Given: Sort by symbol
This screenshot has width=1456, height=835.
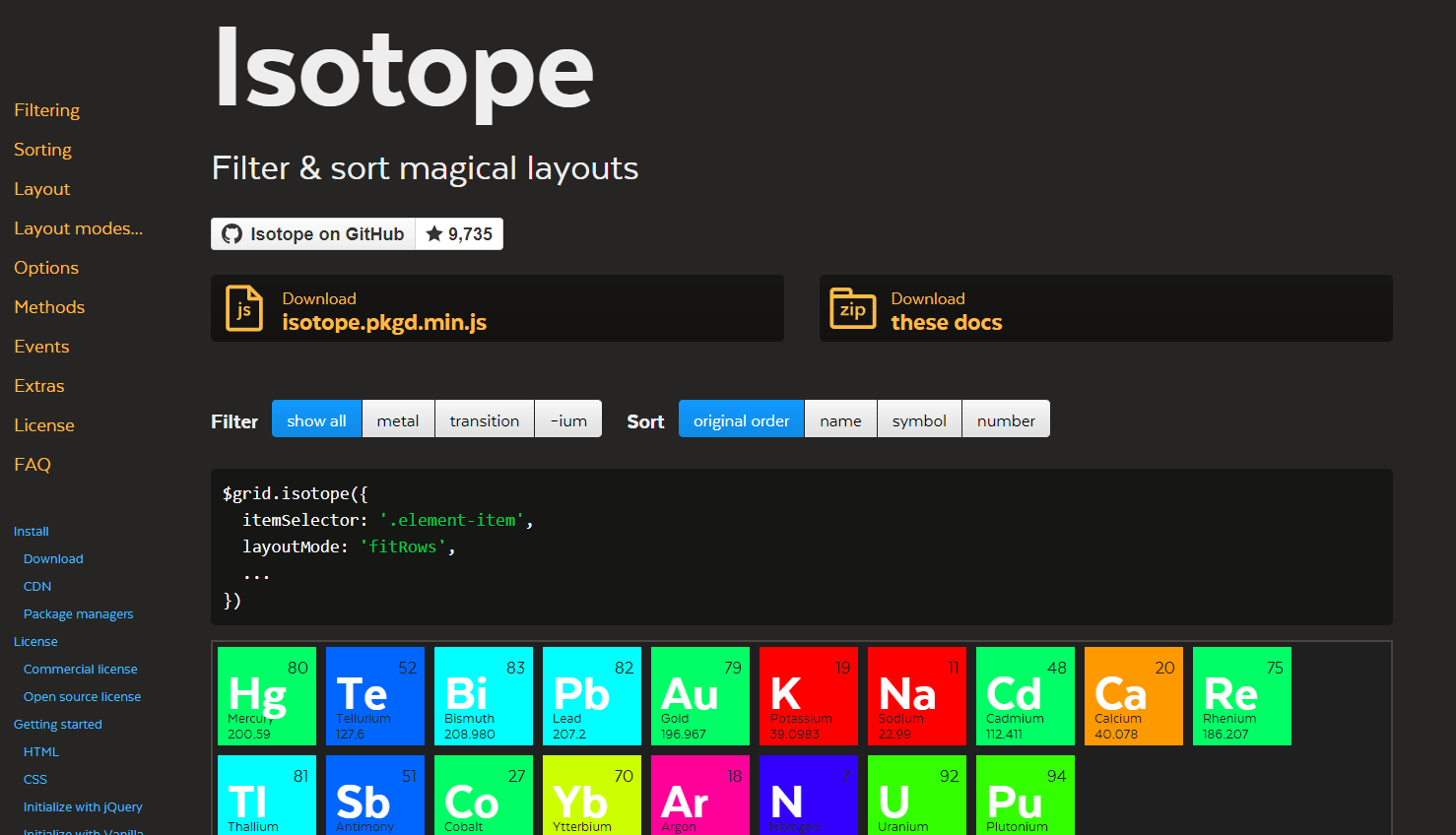Looking at the screenshot, I should coord(919,418).
